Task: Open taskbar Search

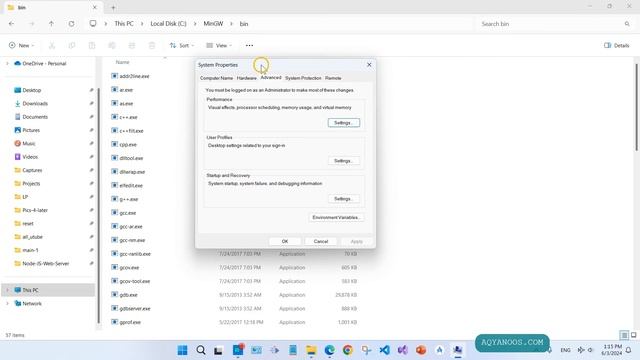Action: click(200, 350)
